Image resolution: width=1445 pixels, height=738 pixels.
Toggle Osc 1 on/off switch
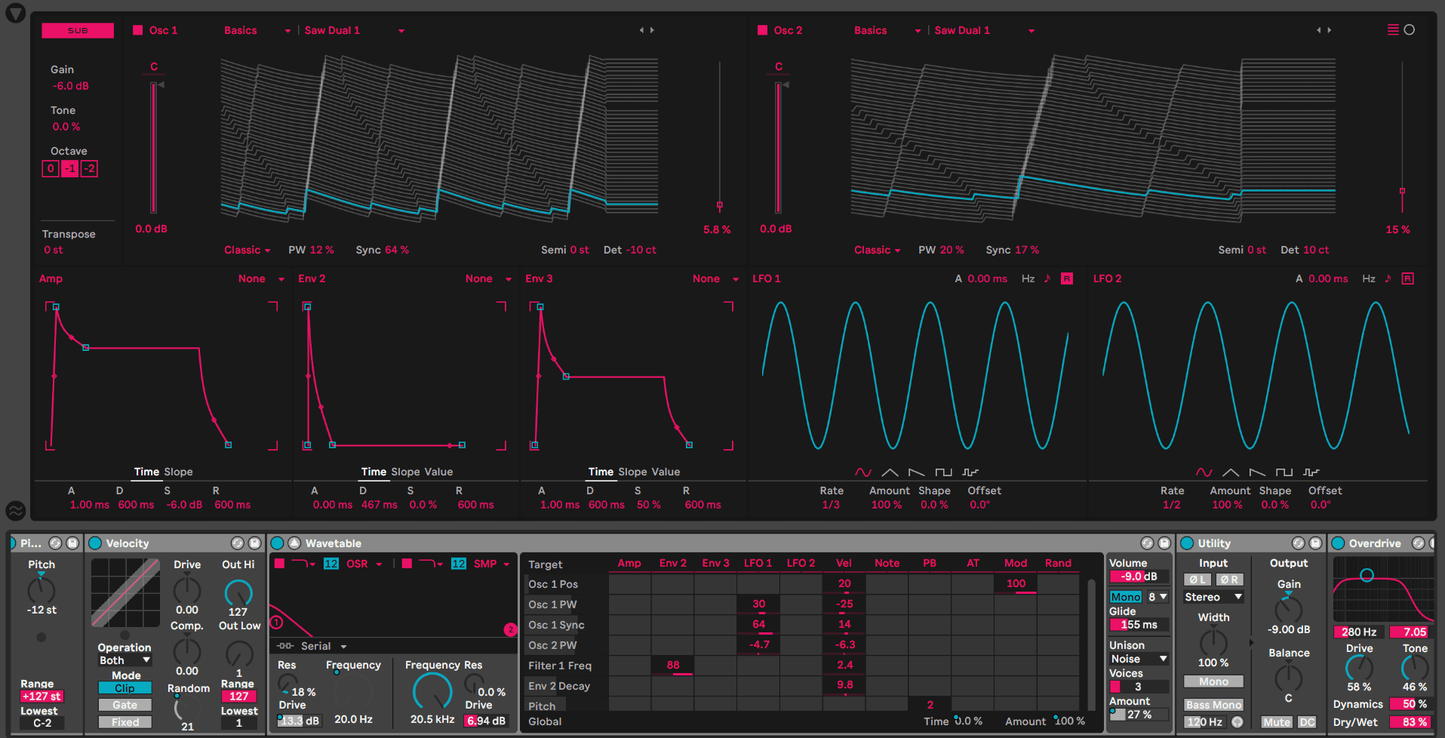(x=138, y=31)
